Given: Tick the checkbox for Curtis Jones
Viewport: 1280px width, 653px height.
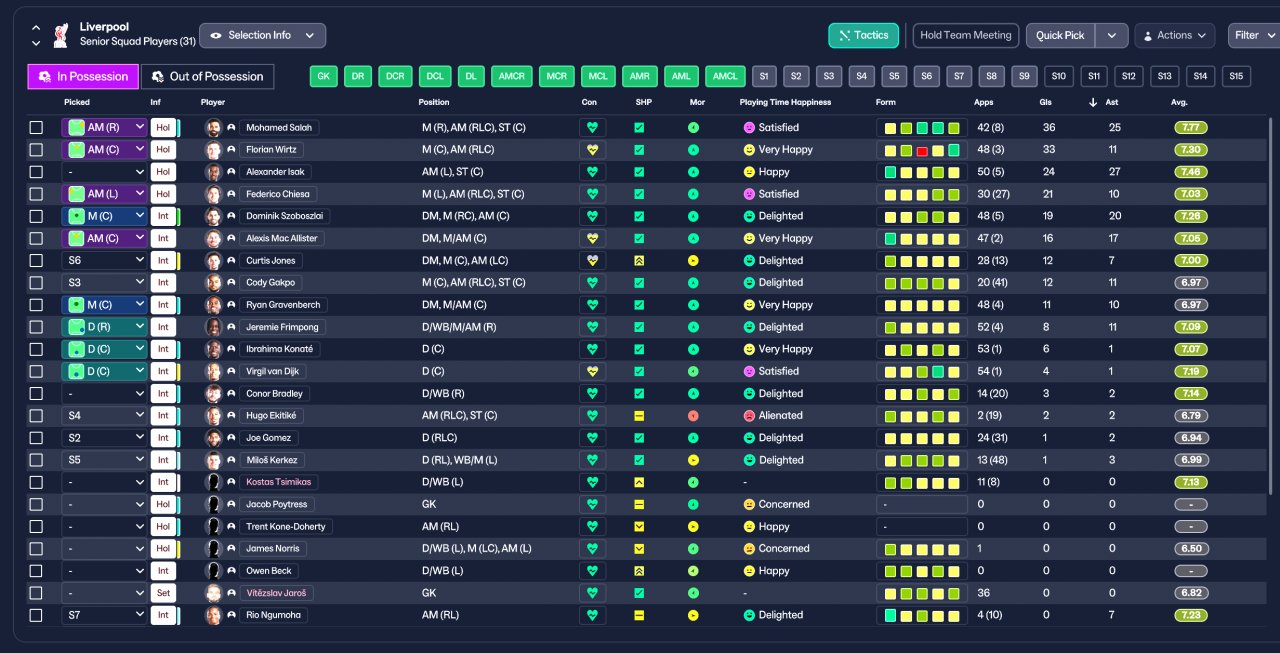Looking at the screenshot, I should (36, 261).
